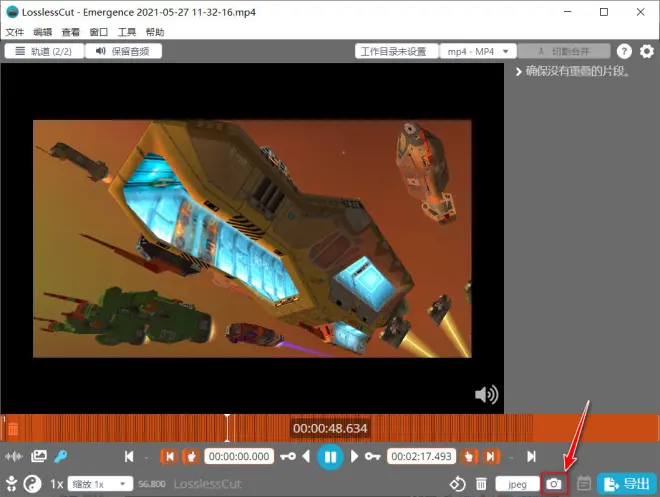Expand the 确保没有重叠的片段 notice chevron
Viewport: 660px width, 497px height.
click(x=519, y=72)
